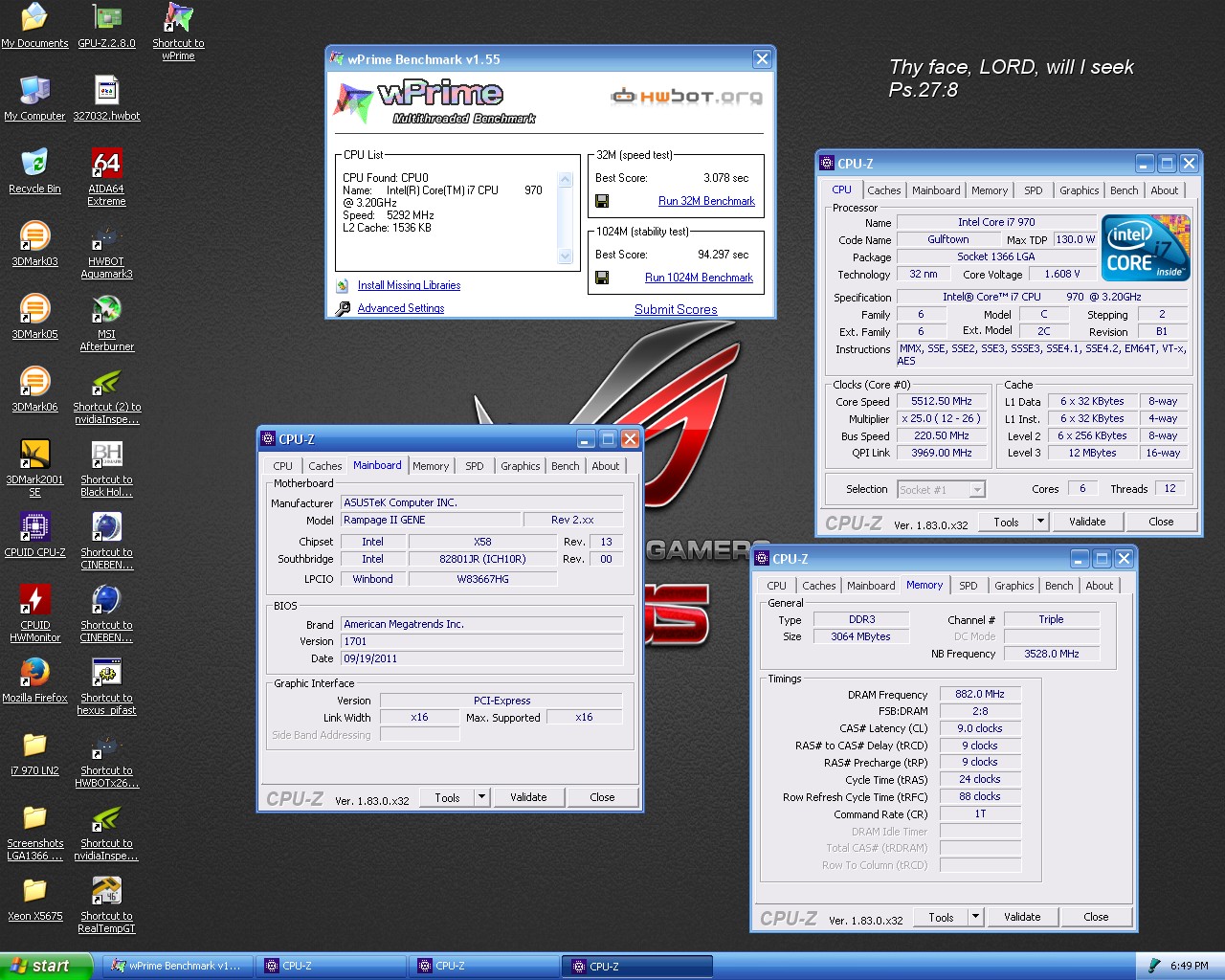Select the 3DMark05 desktop icon
Viewport: 1225px width, 980px height.
point(34,317)
